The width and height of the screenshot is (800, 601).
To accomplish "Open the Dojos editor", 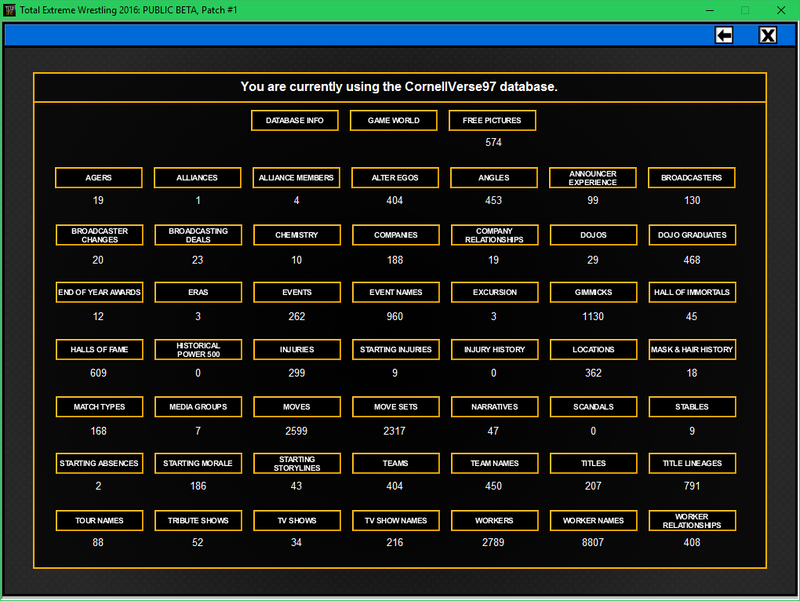I will pos(593,235).
